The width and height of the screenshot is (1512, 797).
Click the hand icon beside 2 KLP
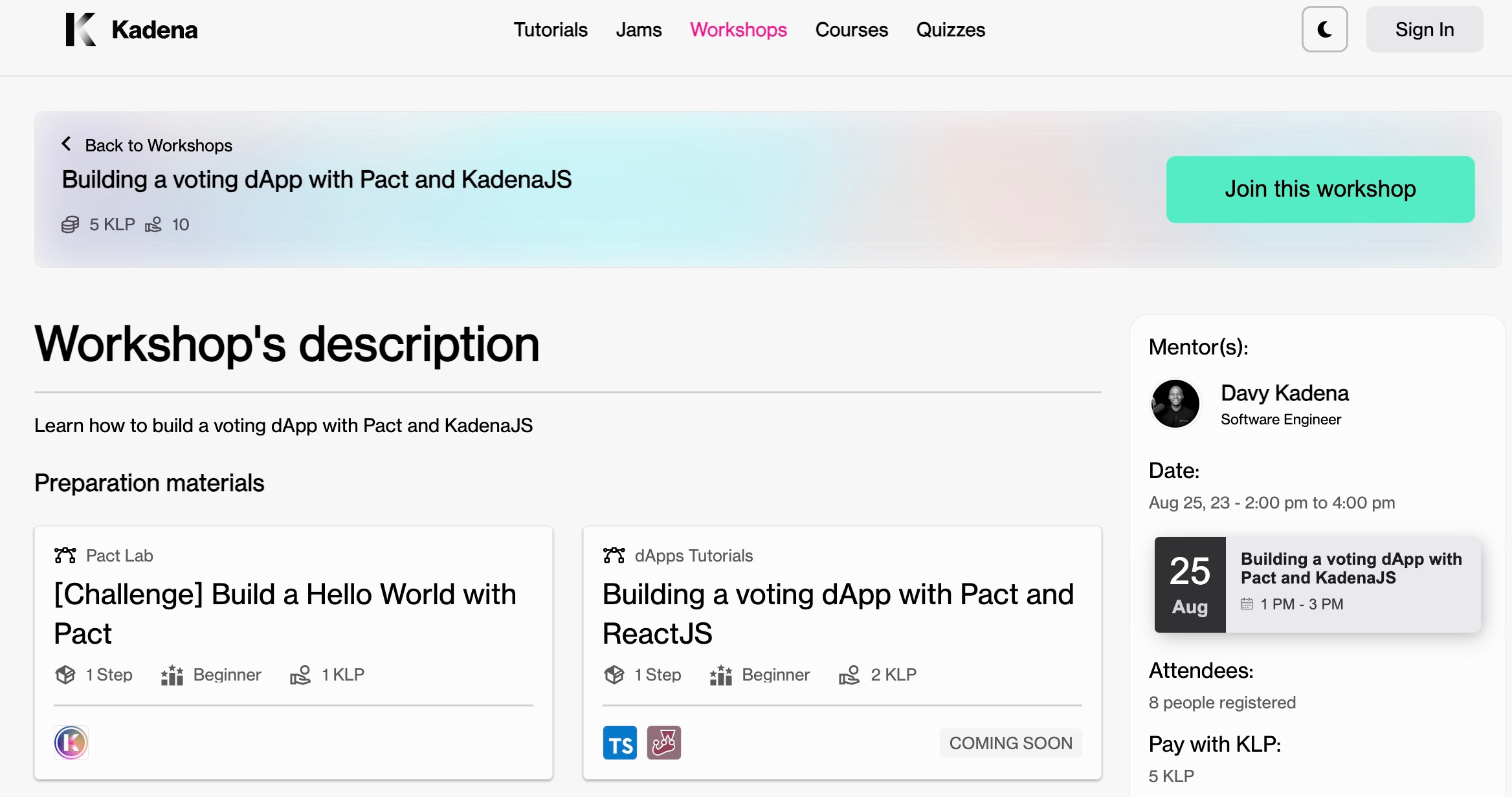[x=849, y=675]
